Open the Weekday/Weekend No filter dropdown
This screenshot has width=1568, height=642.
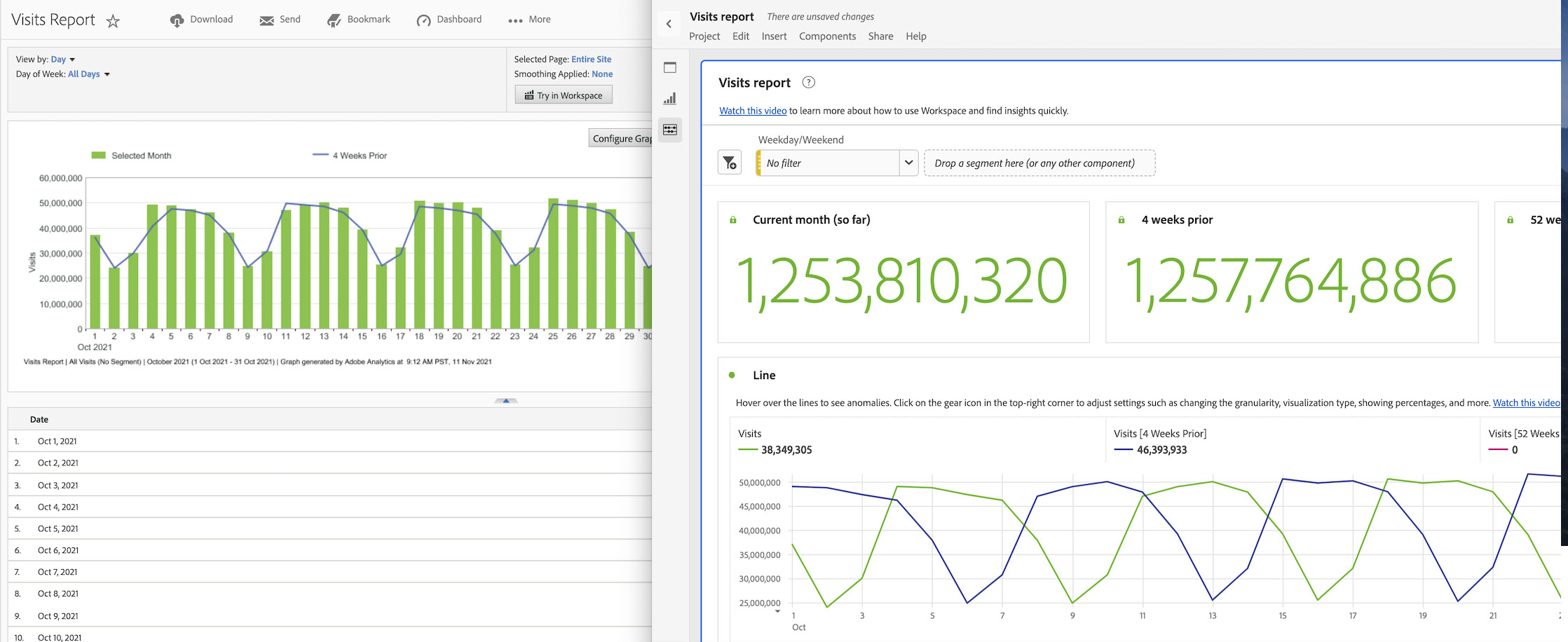(x=837, y=163)
